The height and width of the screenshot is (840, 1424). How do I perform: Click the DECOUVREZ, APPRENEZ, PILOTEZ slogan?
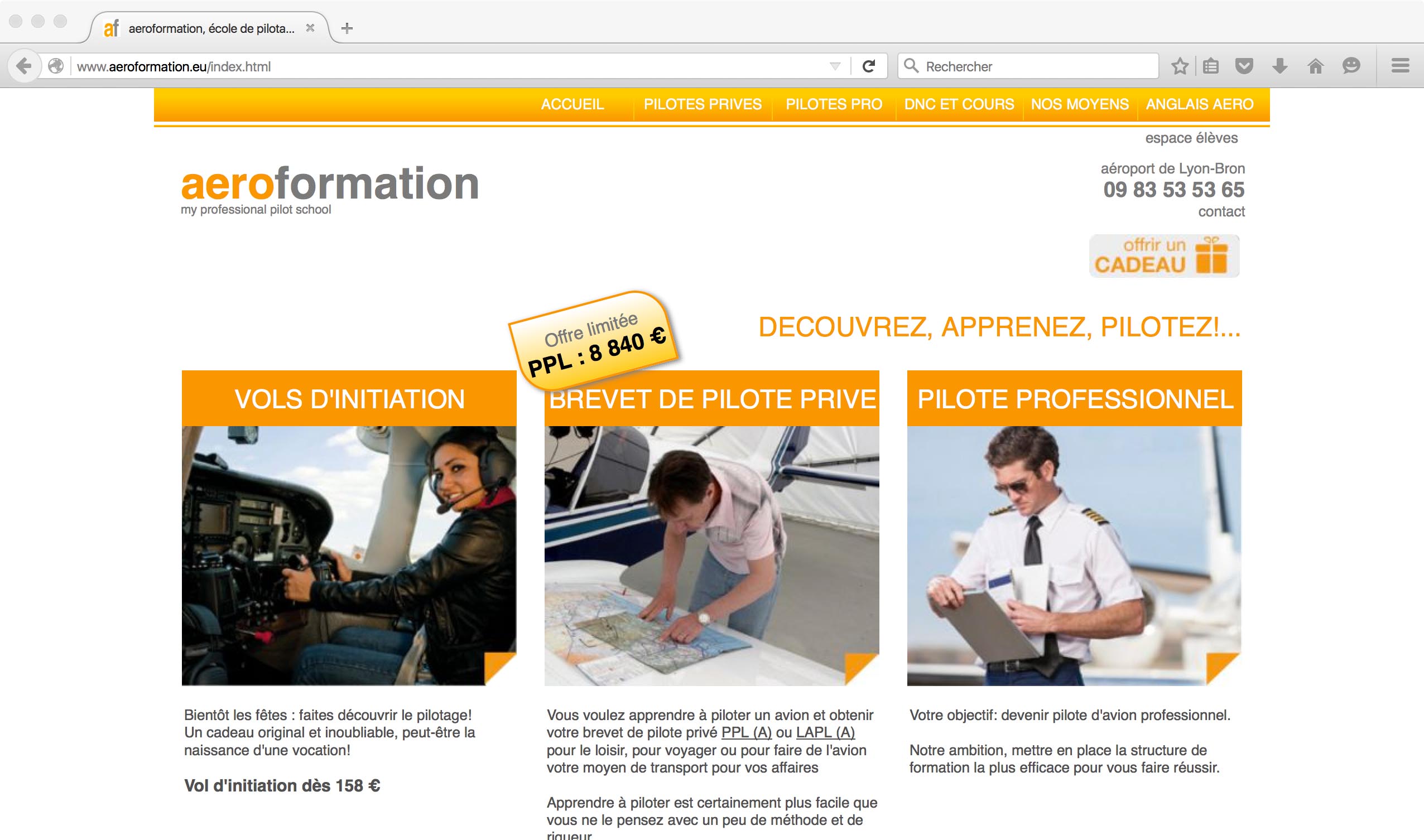click(999, 327)
